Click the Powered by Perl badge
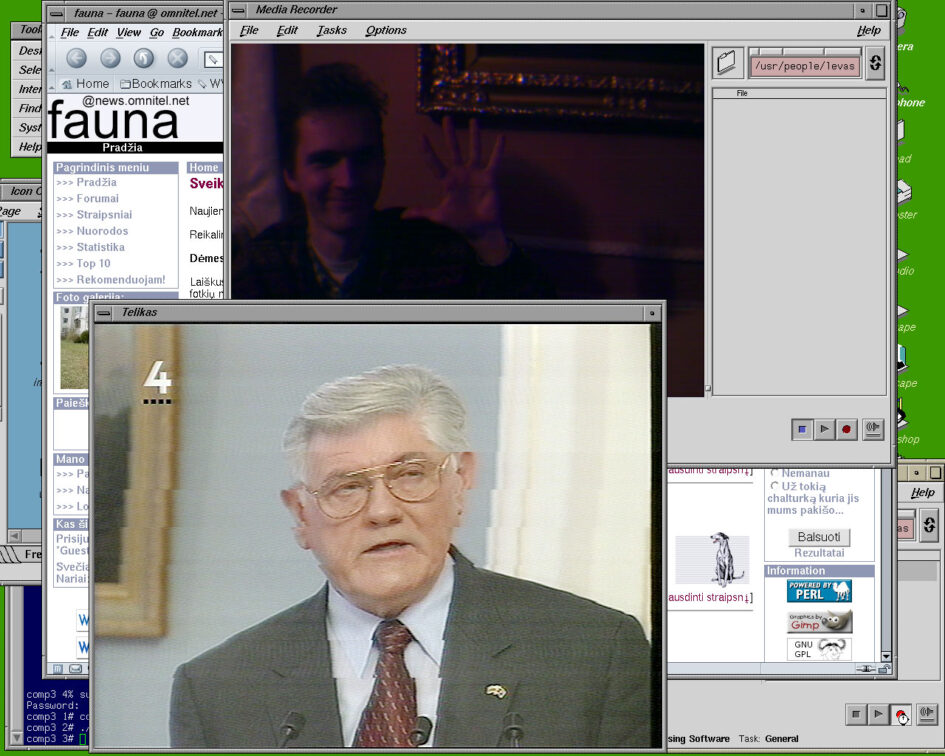This screenshot has width=945, height=756. [x=819, y=591]
